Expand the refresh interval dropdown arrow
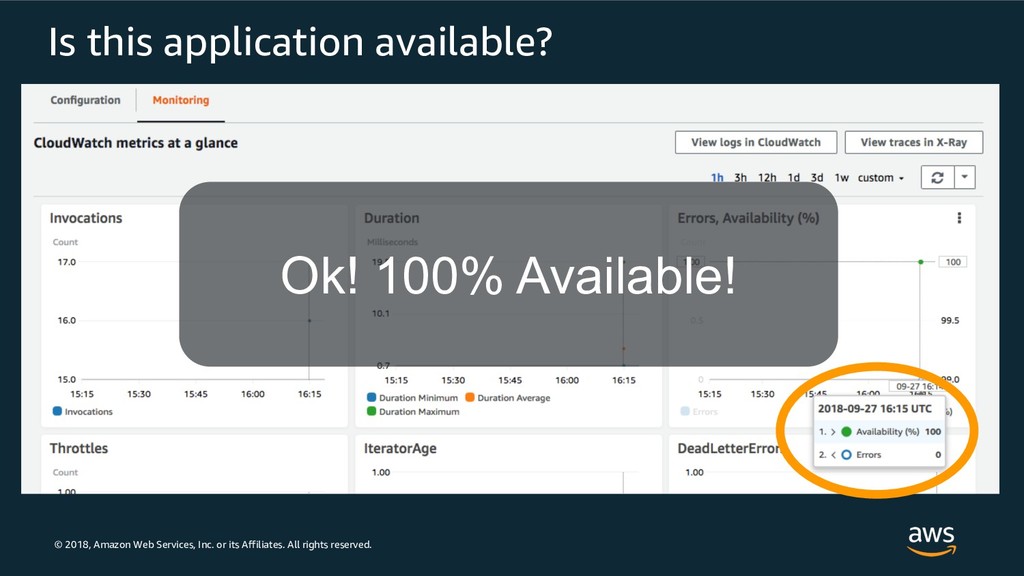This screenshot has width=1024, height=576. (965, 178)
